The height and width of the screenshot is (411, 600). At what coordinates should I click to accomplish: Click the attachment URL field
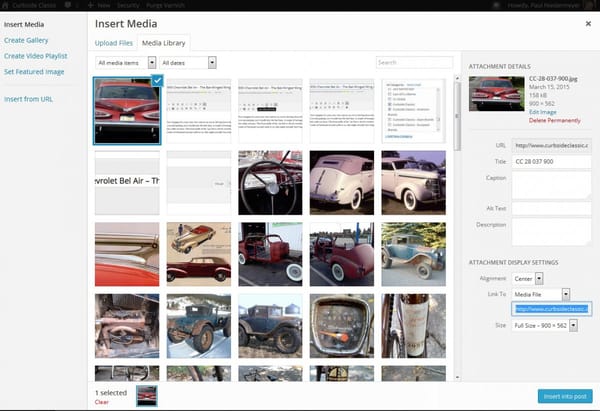[551, 145]
